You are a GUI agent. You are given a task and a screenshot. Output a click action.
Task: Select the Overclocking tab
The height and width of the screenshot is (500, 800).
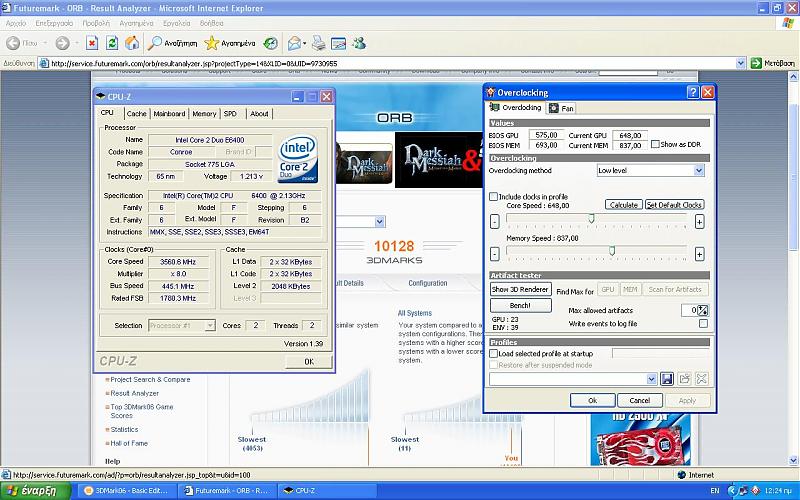coord(516,107)
